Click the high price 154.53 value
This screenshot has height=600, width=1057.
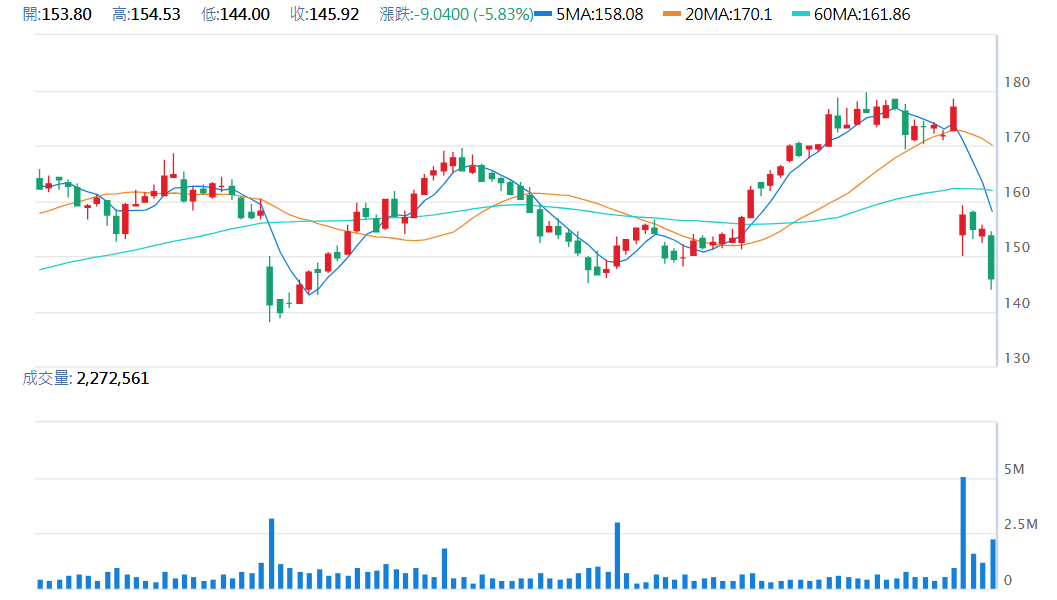click(156, 15)
